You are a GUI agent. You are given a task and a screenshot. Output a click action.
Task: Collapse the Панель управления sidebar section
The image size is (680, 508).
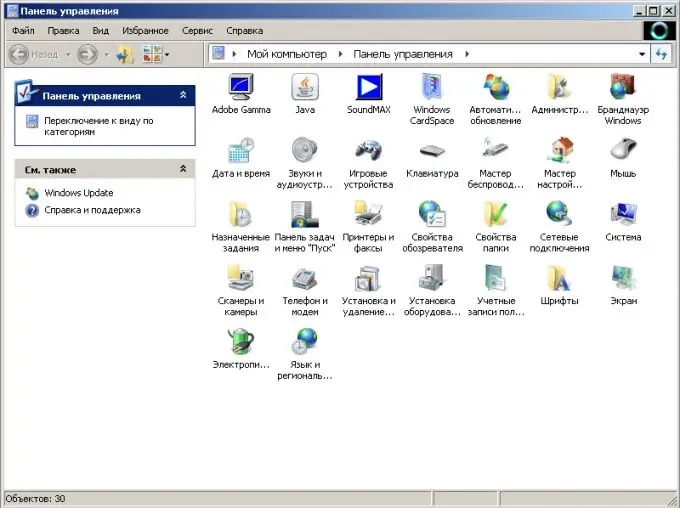183,95
